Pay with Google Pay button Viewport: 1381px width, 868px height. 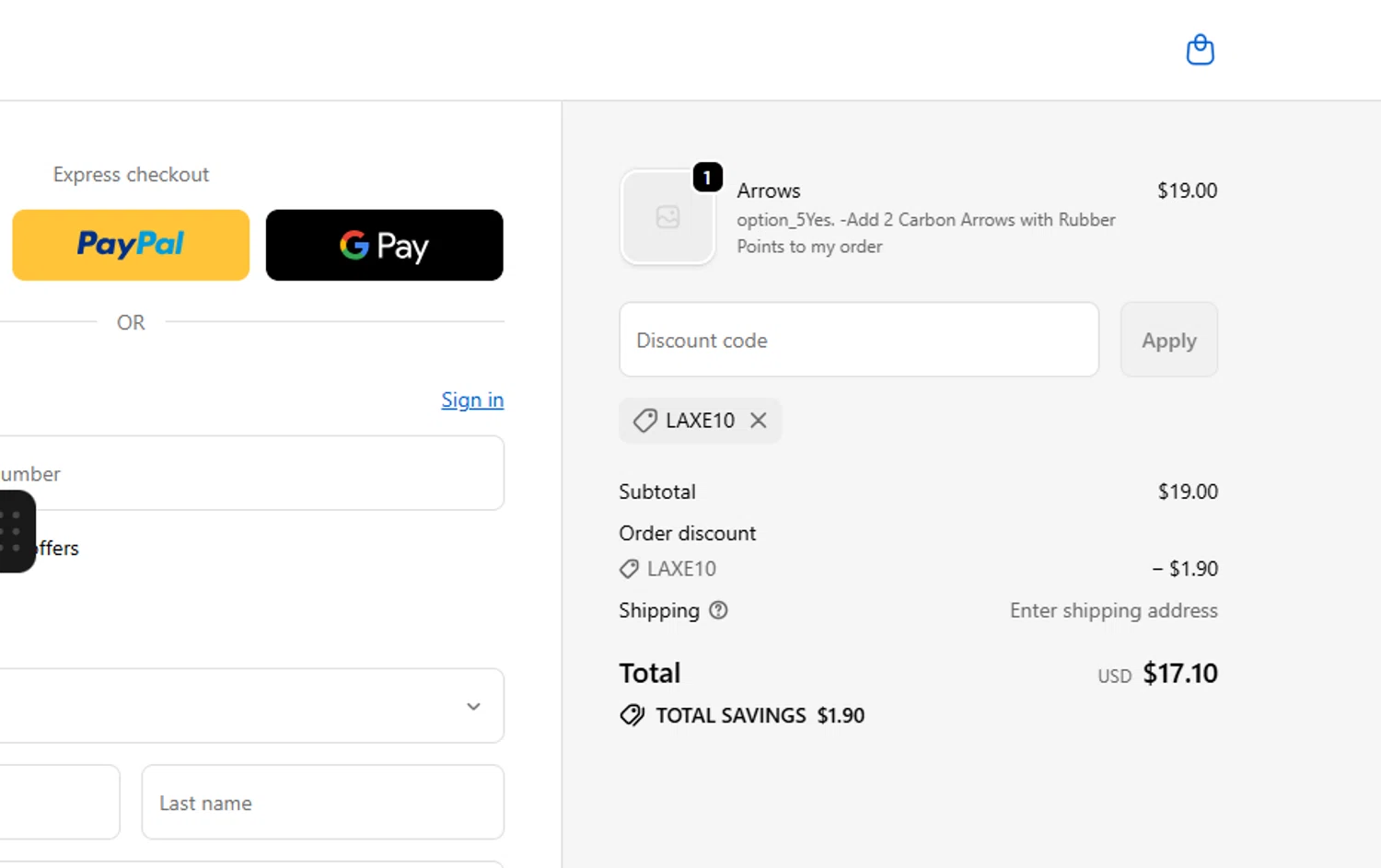(384, 245)
